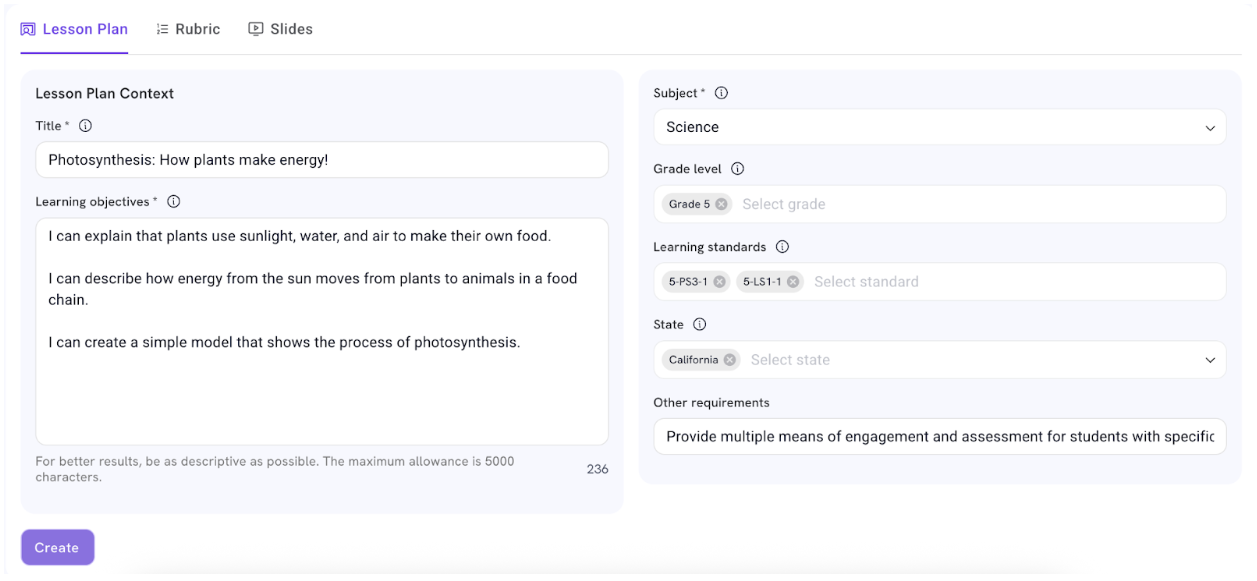Click the Grade level info icon

click(738, 169)
